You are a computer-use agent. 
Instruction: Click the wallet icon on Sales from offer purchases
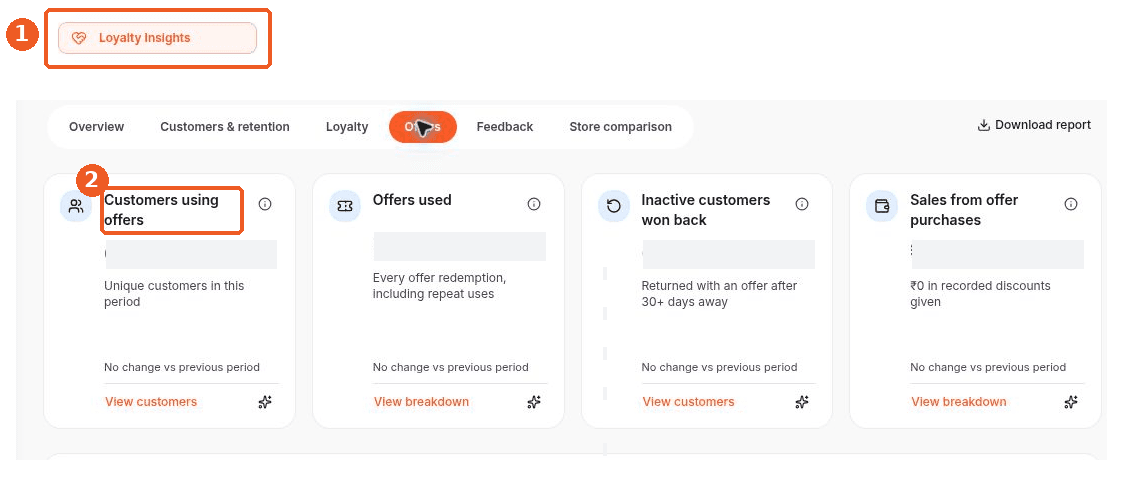(882, 206)
